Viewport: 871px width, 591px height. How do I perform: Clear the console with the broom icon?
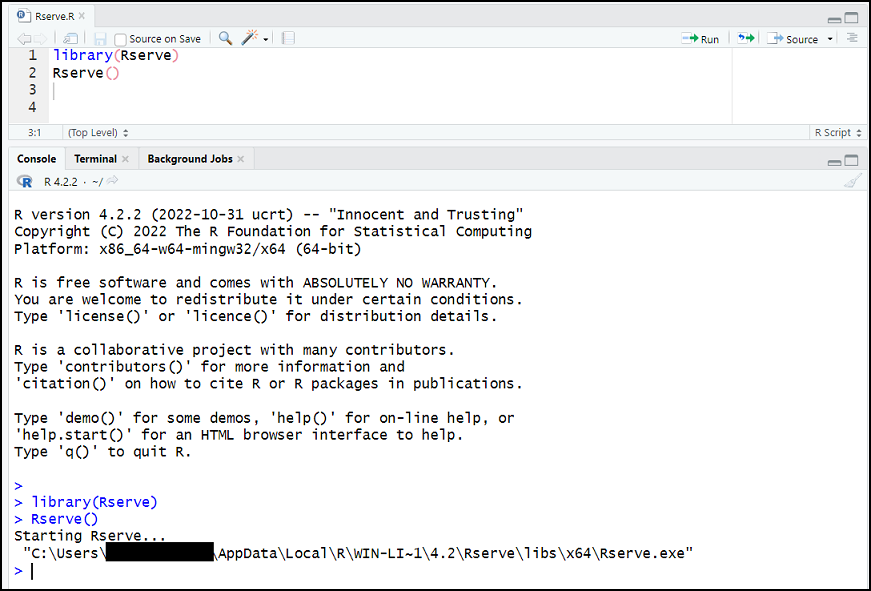(852, 181)
